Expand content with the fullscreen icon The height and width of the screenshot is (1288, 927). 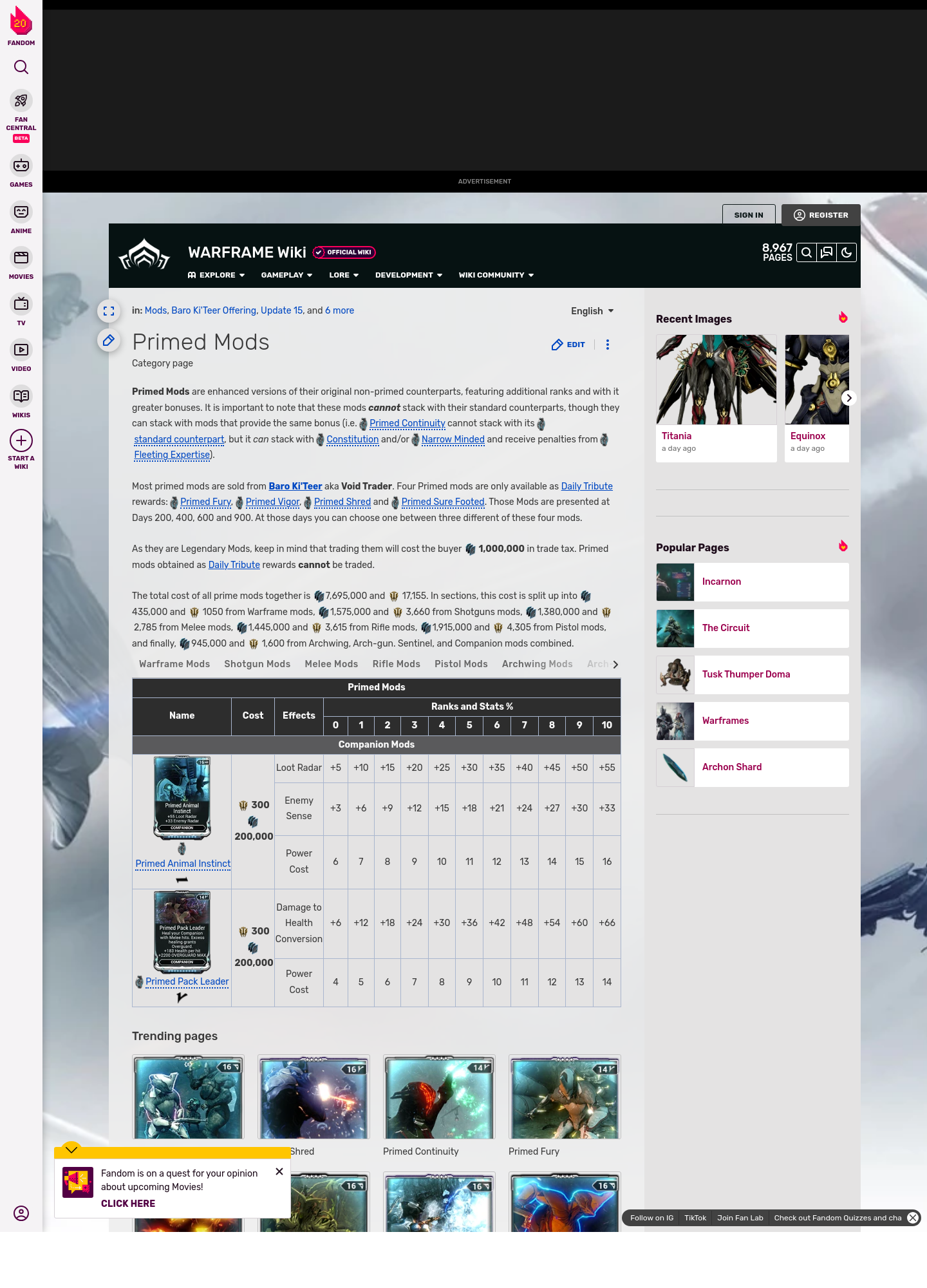(x=109, y=311)
